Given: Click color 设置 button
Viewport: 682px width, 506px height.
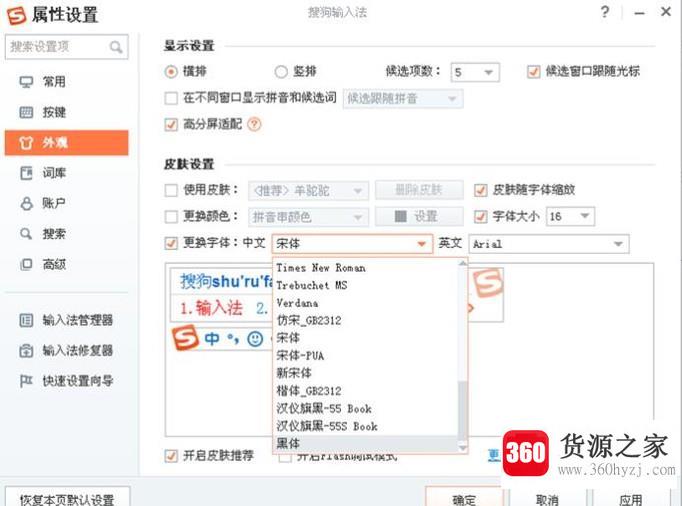Looking at the screenshot, I should pyautogui.click(x=419, y=216).
